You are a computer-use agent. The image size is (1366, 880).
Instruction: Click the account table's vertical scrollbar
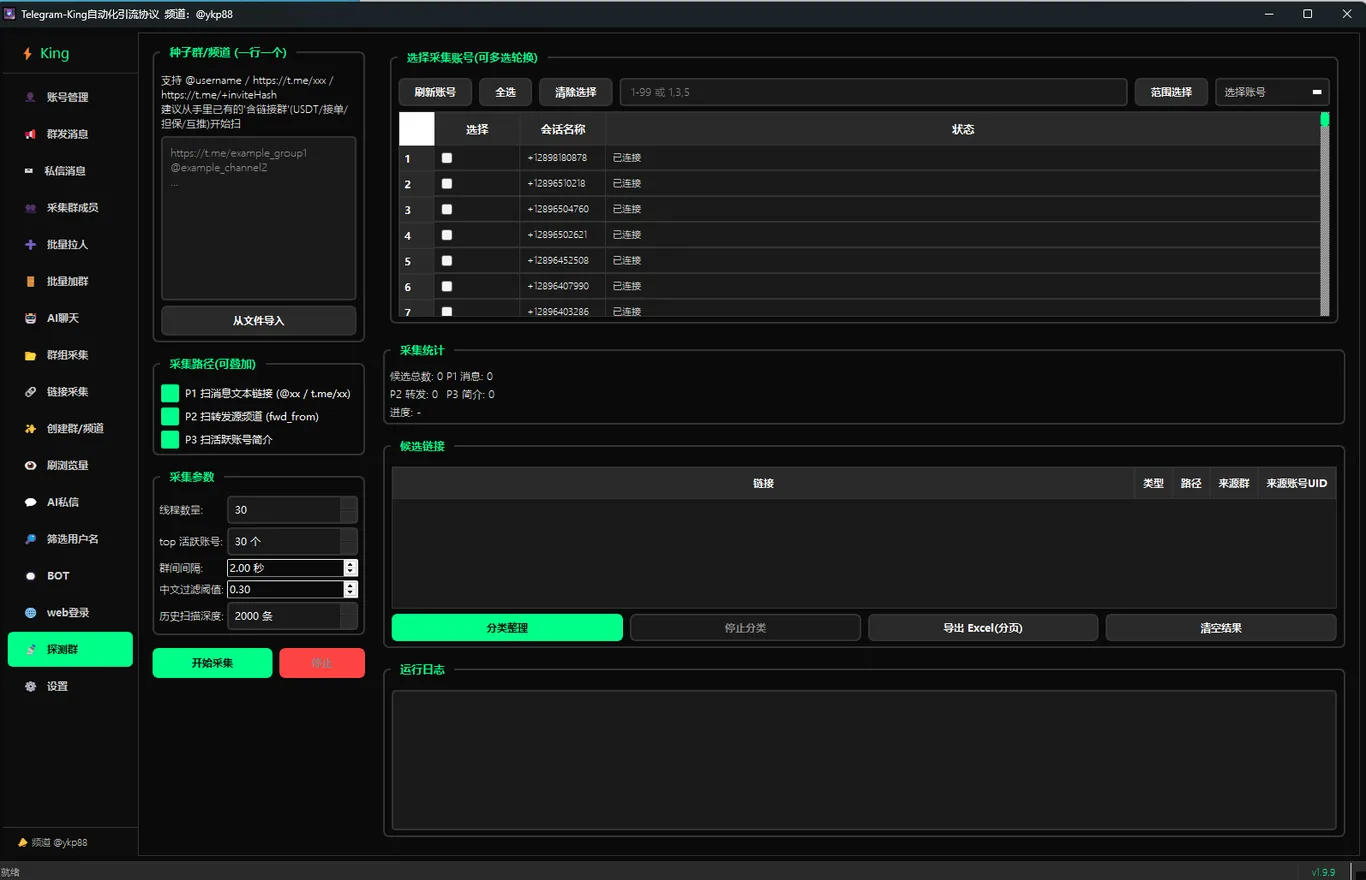pyautogui.click(x=1325, y=214)
